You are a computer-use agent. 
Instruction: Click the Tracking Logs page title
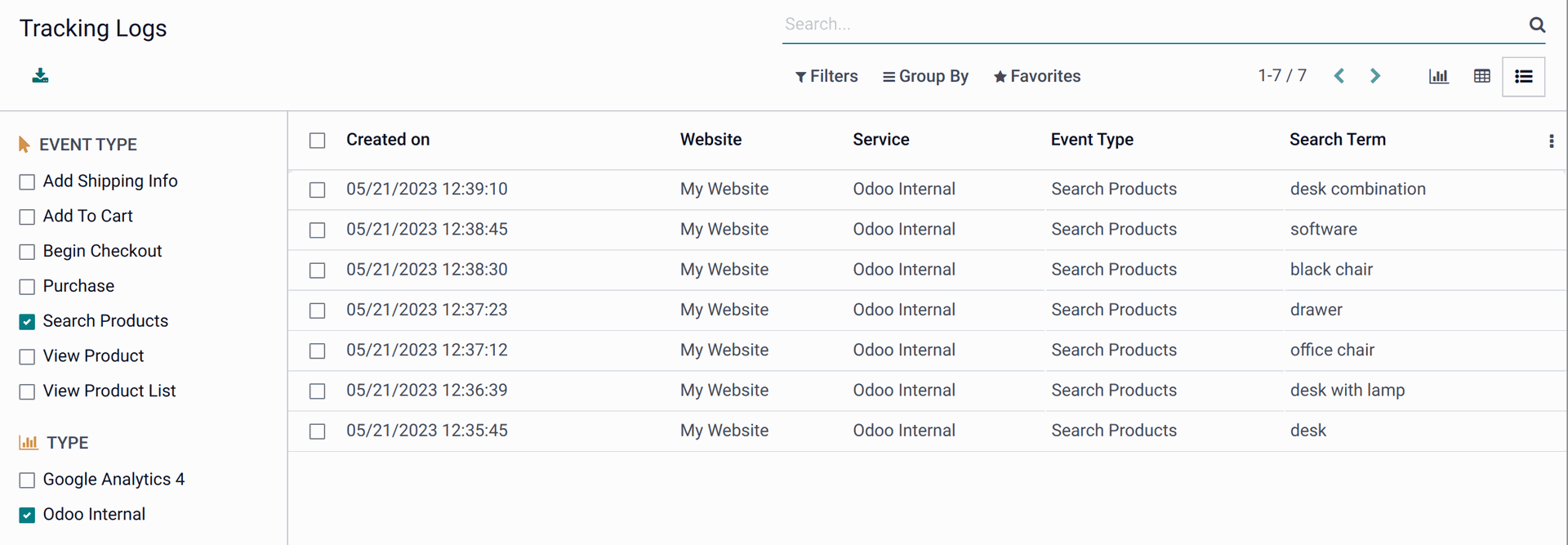[x=93, y=29]
